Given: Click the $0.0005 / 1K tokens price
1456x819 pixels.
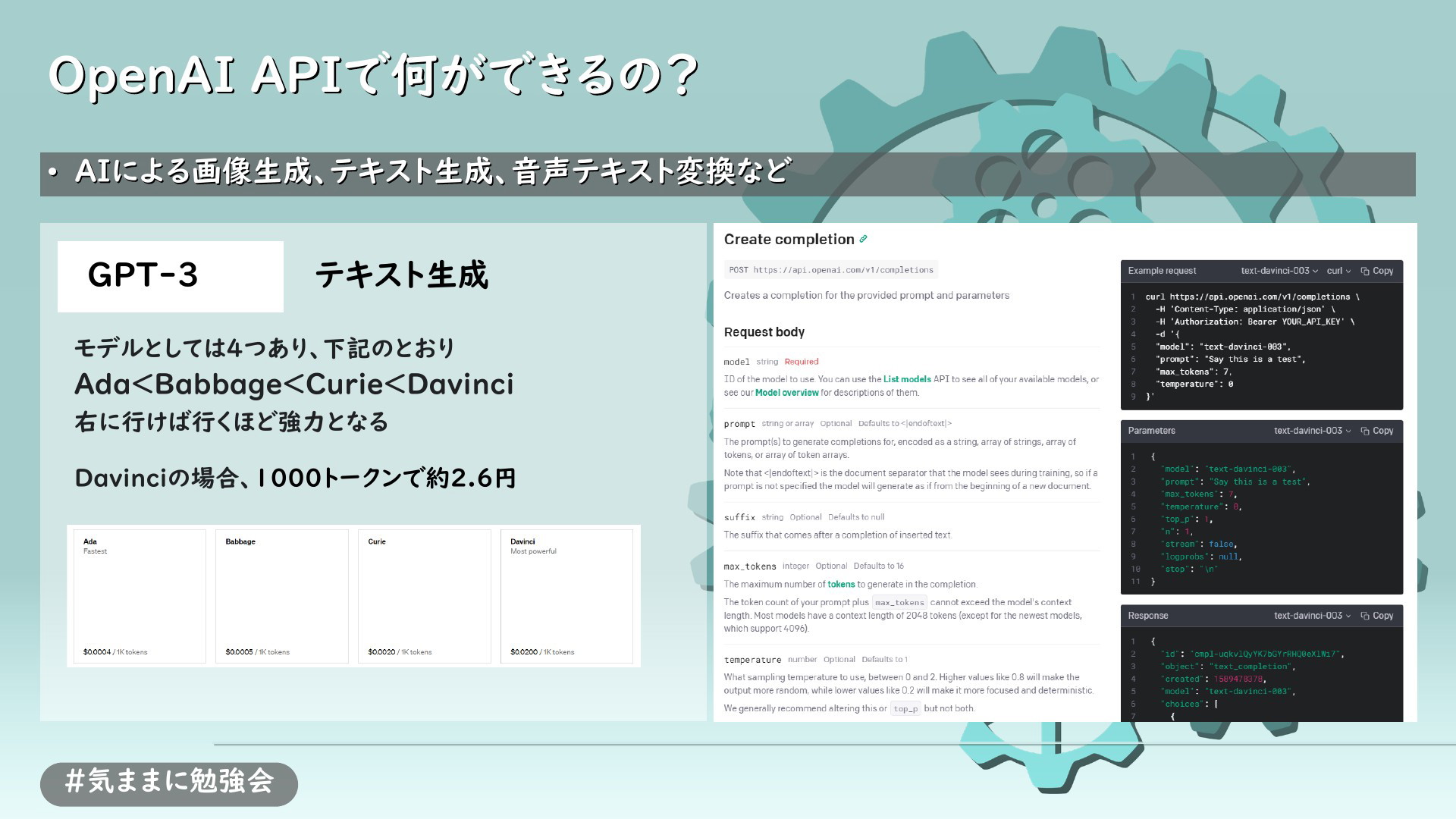Looking at the screenshot, I should [x=257, y=652].
